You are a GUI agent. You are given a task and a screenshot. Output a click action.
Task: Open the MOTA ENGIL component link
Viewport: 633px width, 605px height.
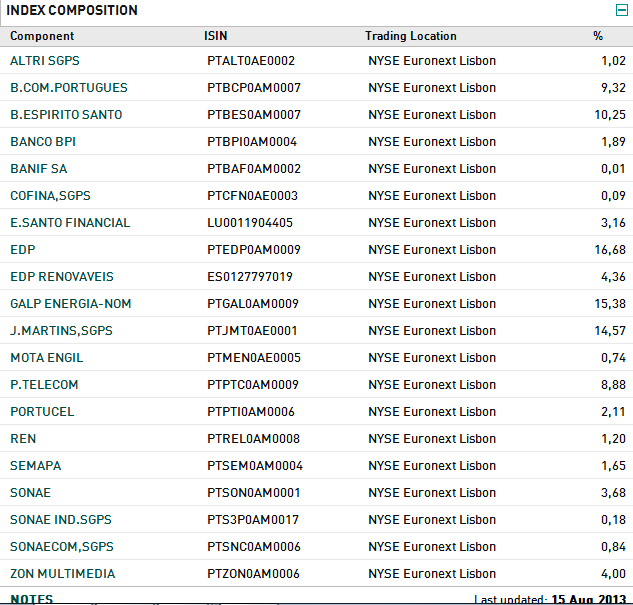[47, 358]
